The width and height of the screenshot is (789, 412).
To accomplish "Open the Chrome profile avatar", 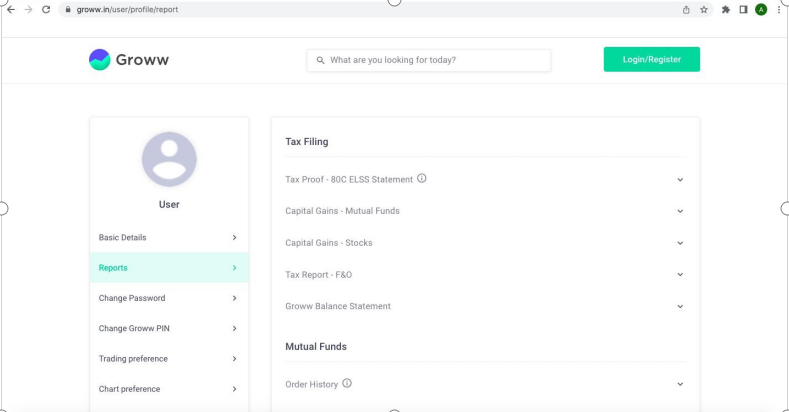I will (761, 10).
